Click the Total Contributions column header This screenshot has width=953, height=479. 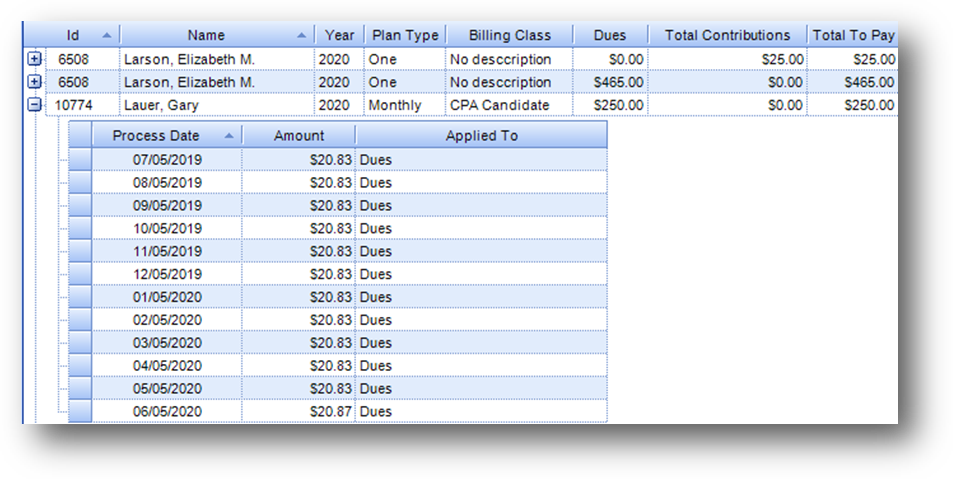728,35
